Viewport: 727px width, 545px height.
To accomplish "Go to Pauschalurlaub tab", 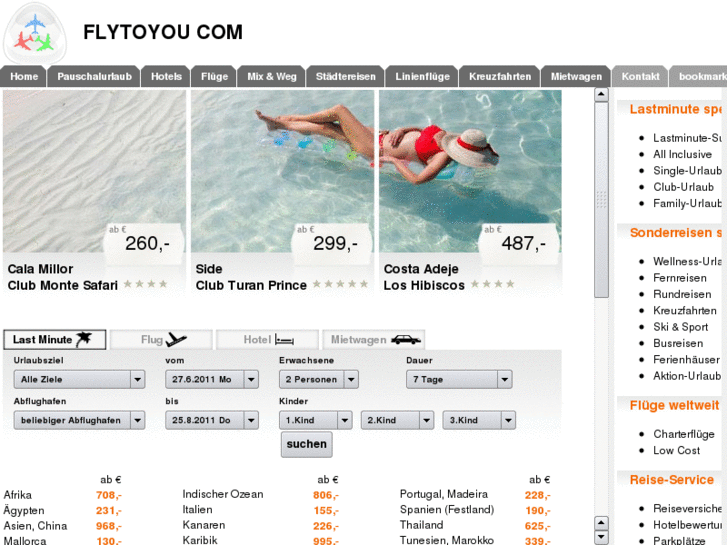I will [94, 77].
